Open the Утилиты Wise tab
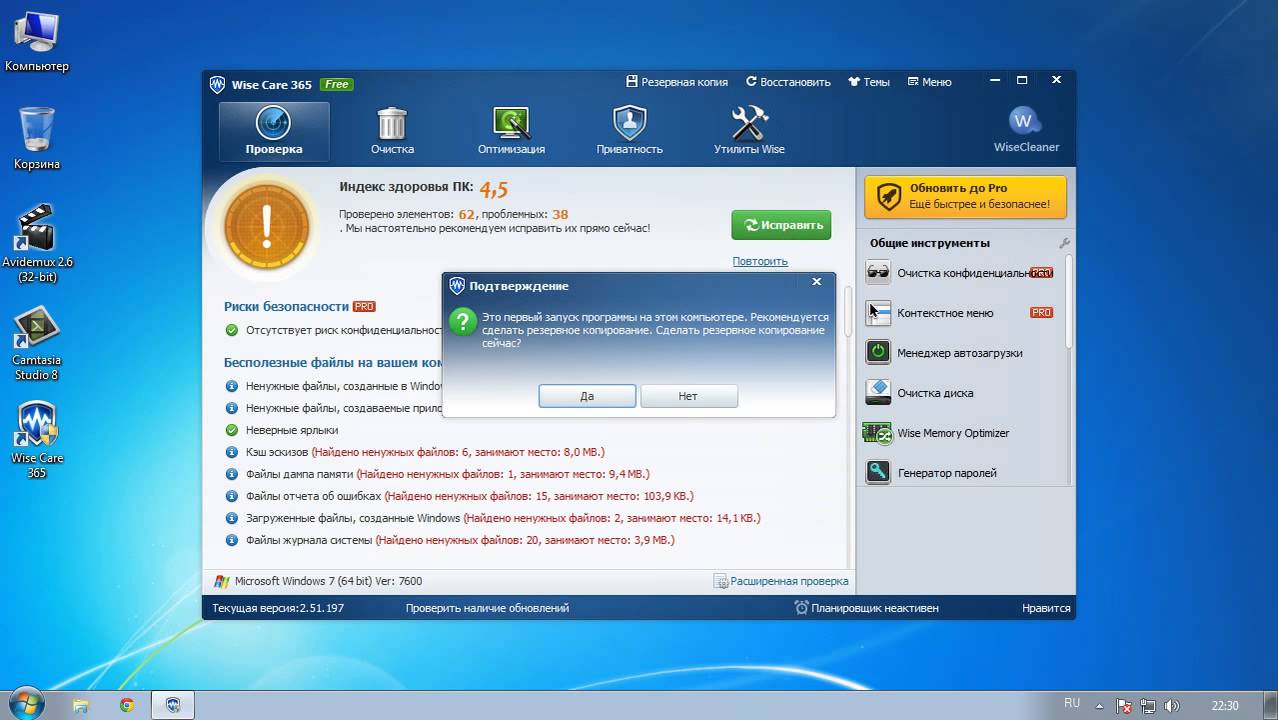 pyautogui.click(x=749, y=131)
